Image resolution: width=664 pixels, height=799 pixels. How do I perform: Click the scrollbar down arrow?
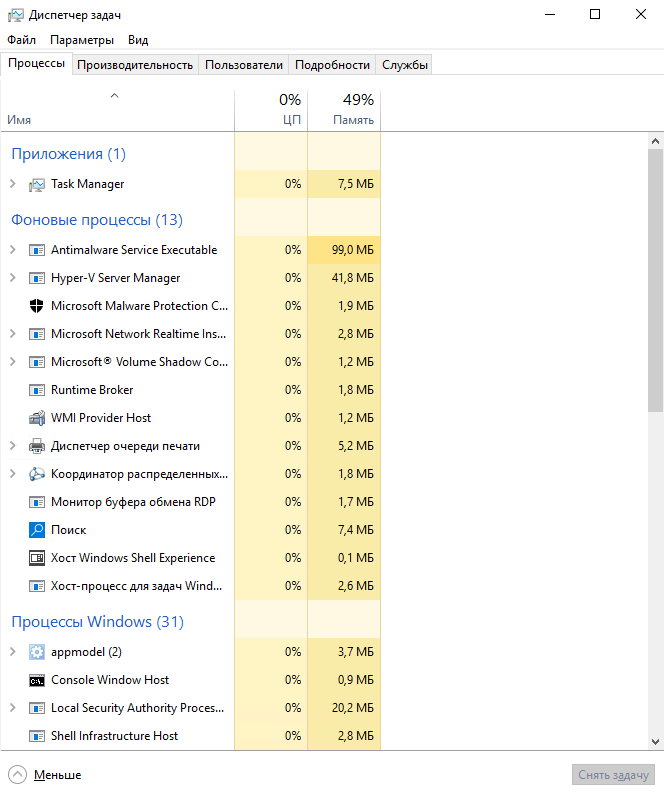[655, 742]
